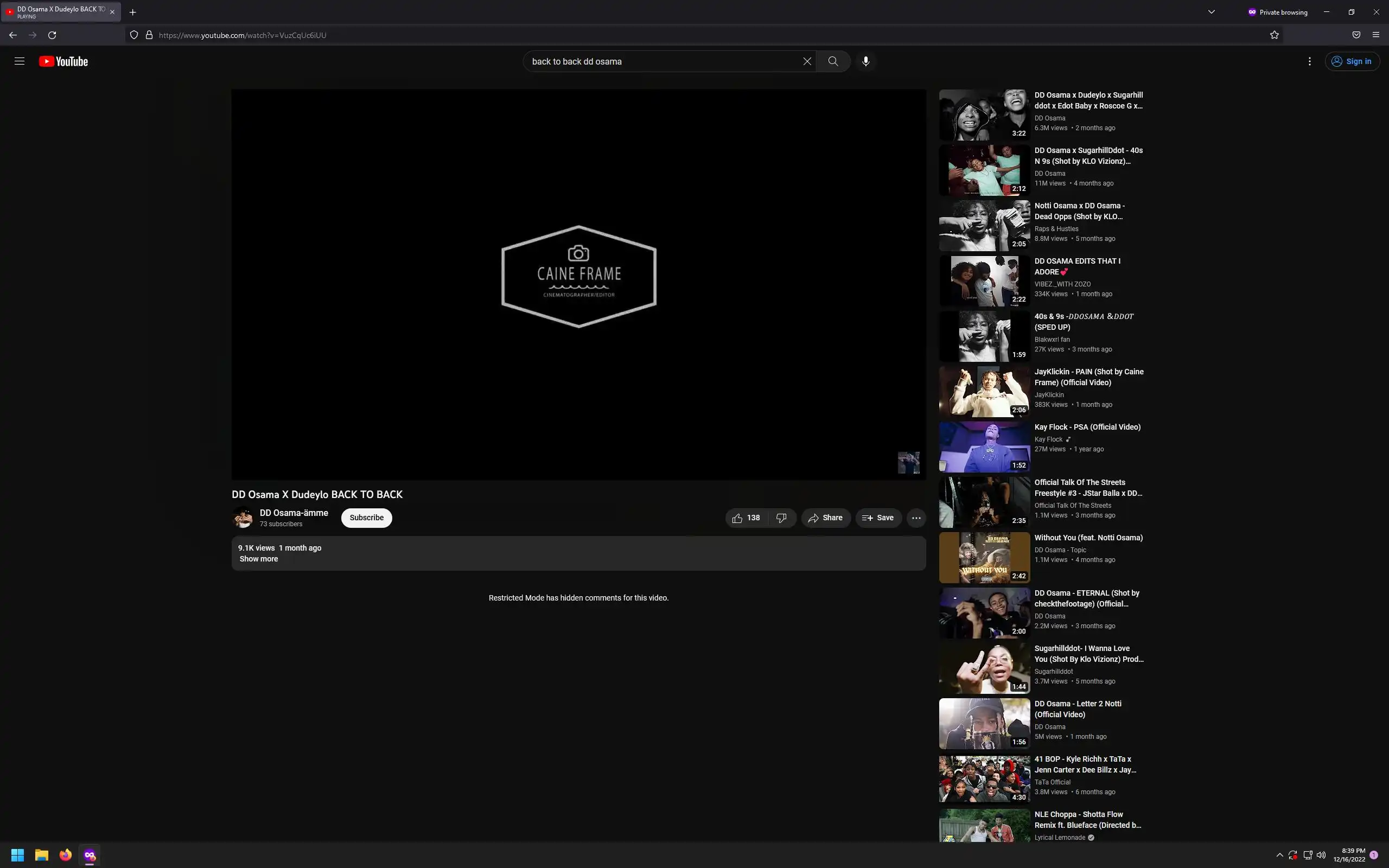Open the YouTube hamburger guide menu
Screen dimensions: 1389x868
[20, 61]
